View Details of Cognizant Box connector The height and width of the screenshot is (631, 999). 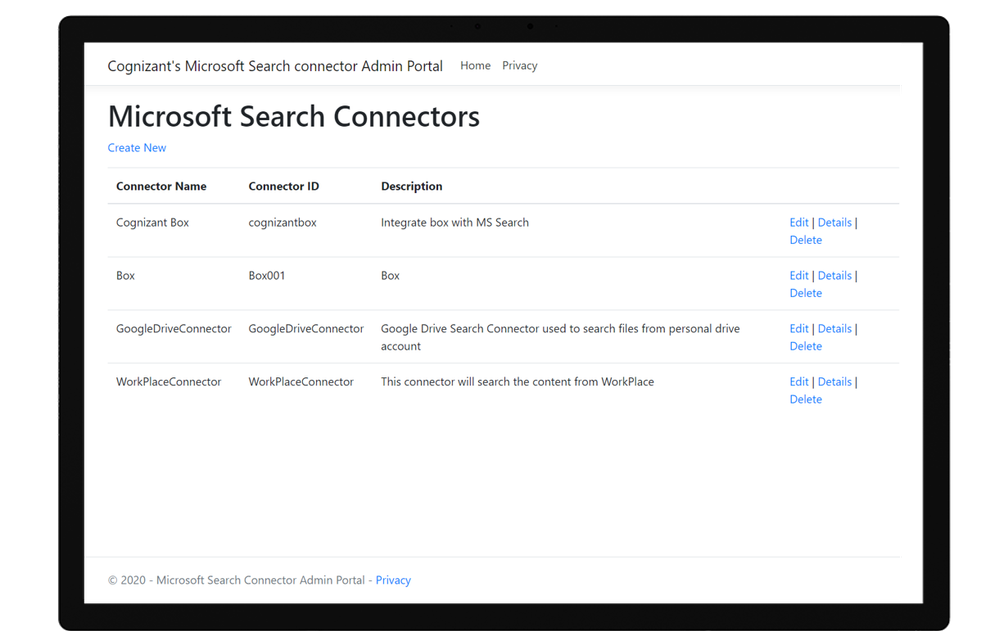click(835, 222)
